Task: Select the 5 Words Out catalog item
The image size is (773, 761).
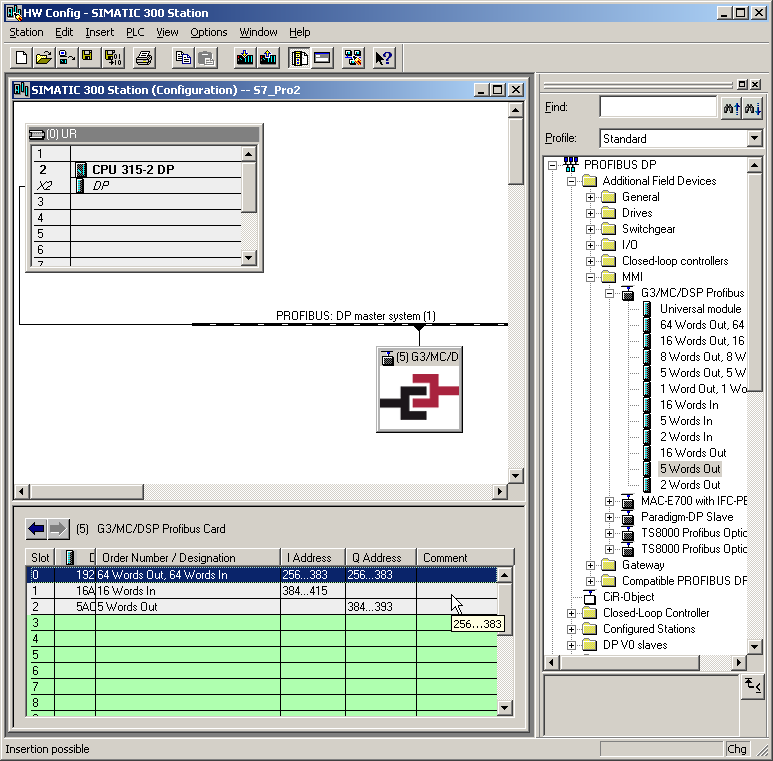Action: click(x=690, y=469)
